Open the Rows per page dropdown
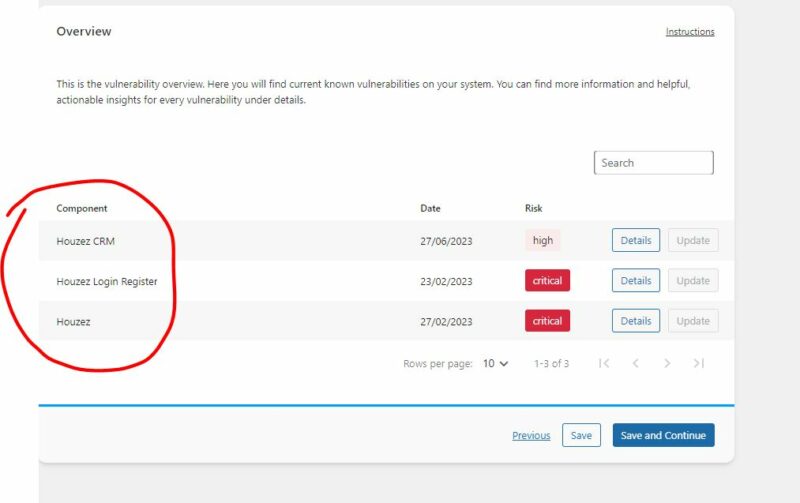This screenshot has height=503, width=800. click(495, 364)
